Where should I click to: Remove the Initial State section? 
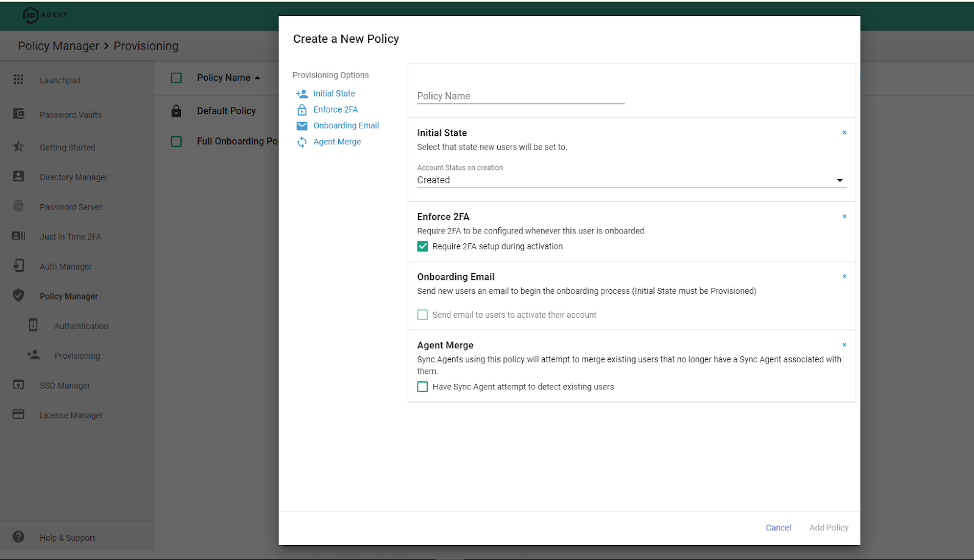(844, 132)
